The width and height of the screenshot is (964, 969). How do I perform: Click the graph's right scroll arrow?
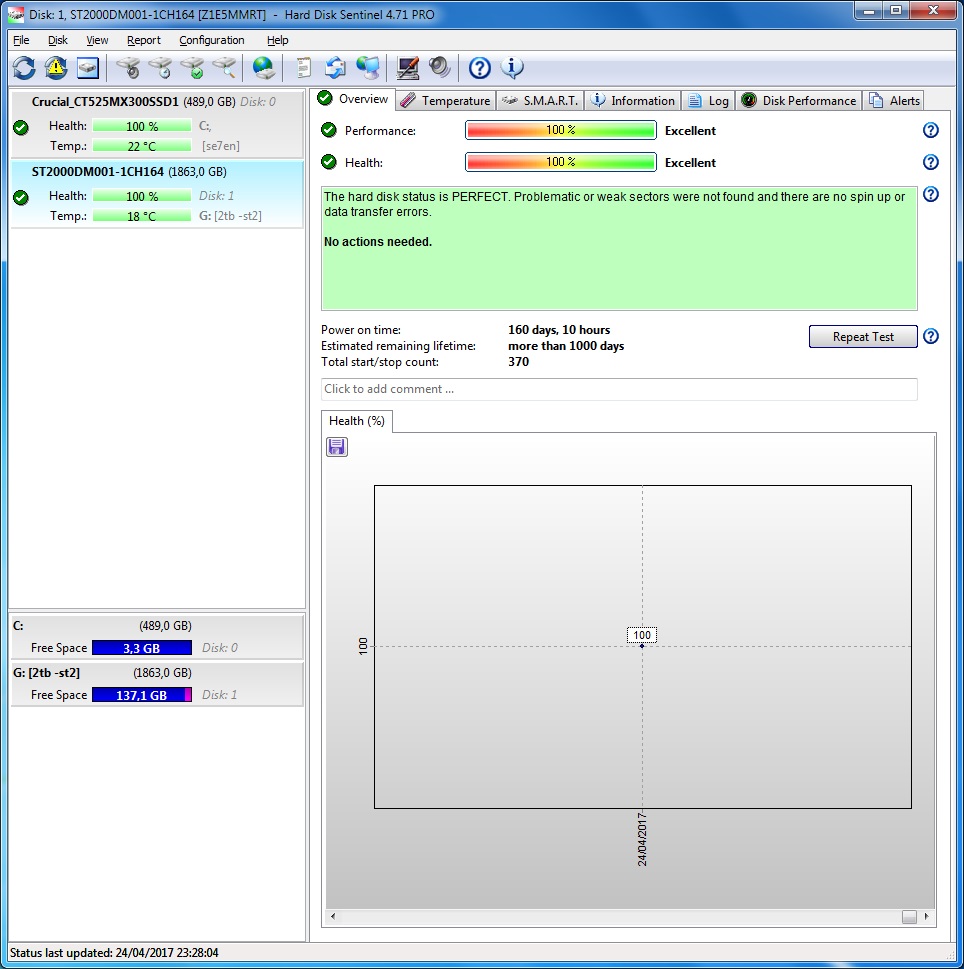tap(926, 916)
